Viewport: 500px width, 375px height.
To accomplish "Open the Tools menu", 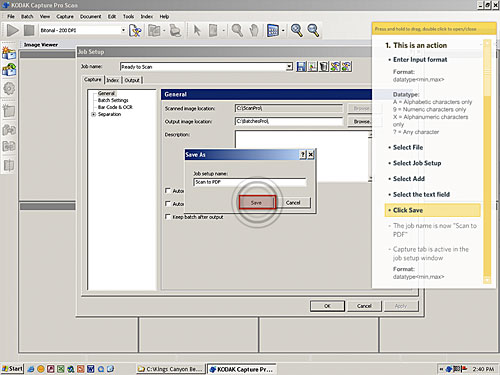I will [x=128, y=16].
